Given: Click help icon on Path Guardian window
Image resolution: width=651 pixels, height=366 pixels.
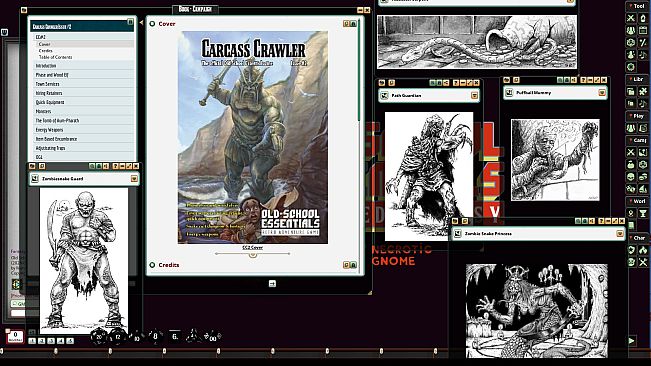Looking at the screenshot, I should 456,83.
